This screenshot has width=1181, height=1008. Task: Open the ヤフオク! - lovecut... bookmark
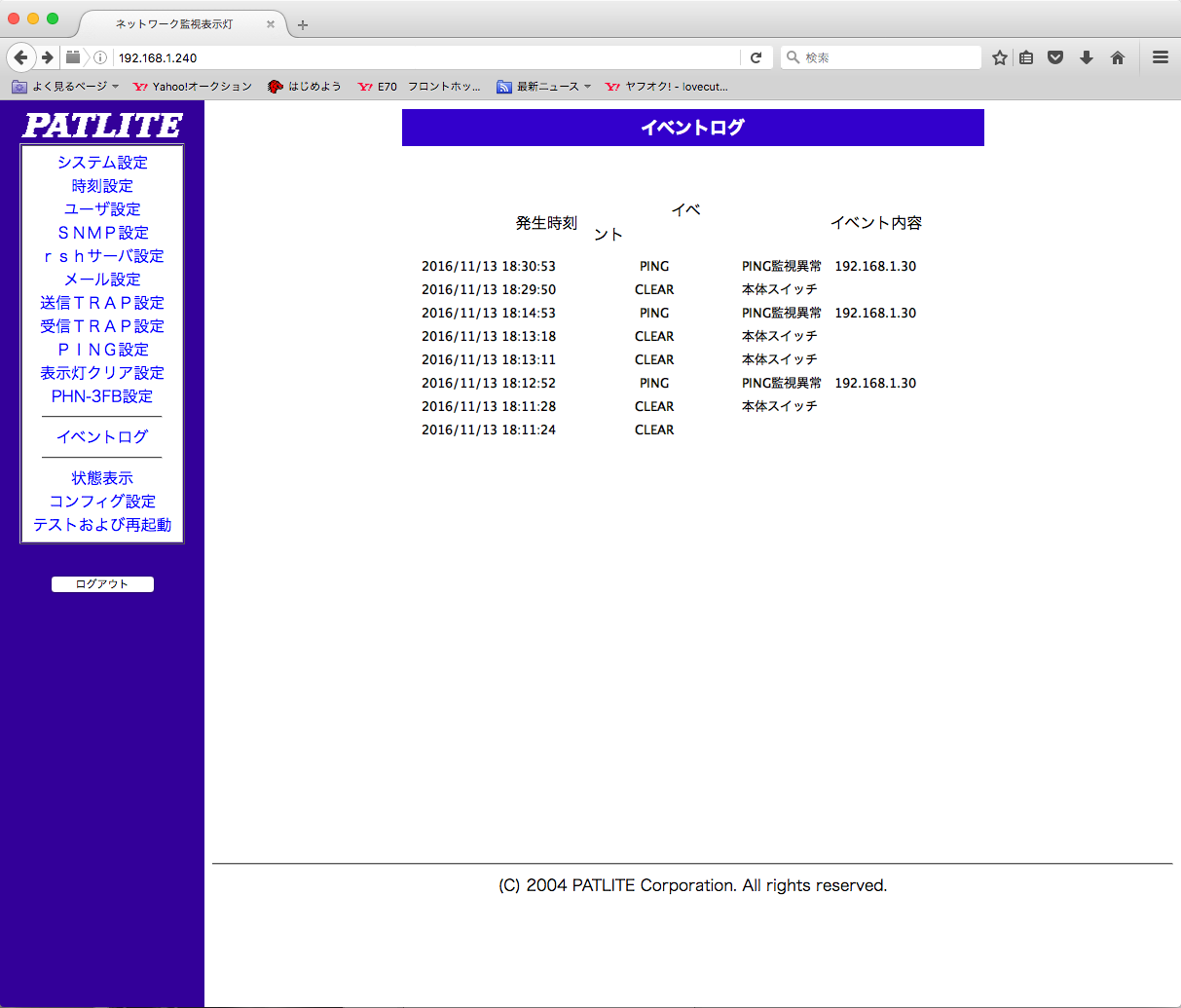point(667,87)
